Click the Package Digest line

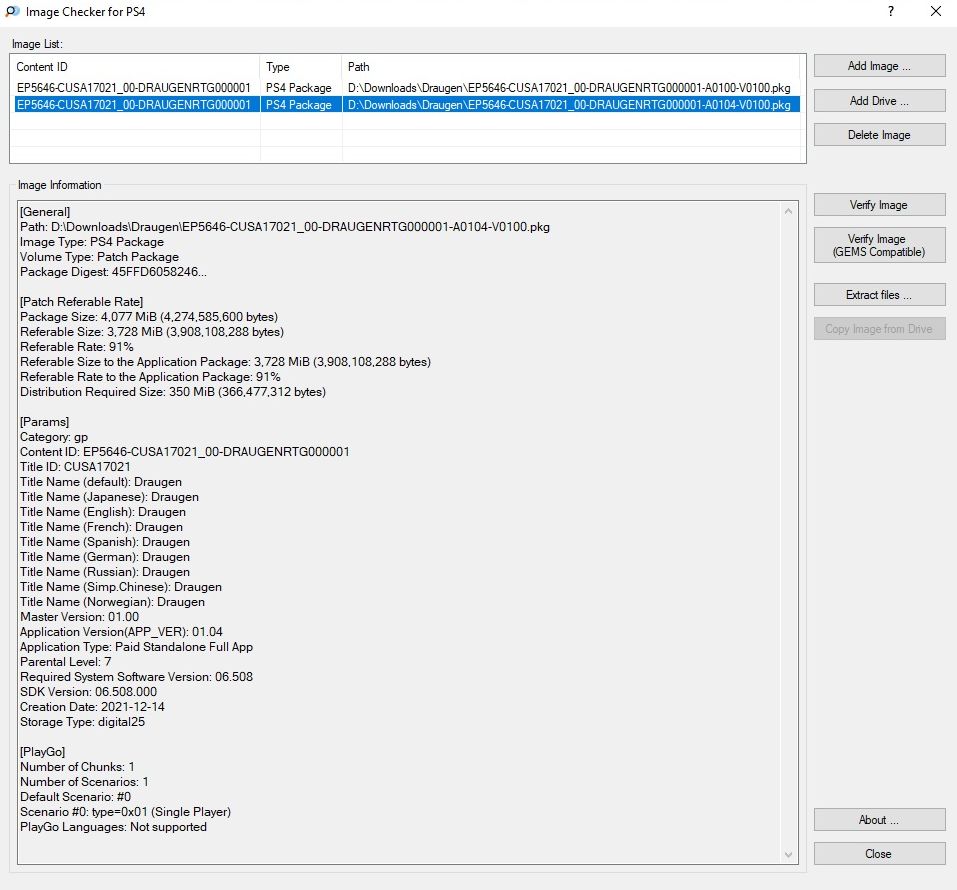pyautogui.click(x=114, y=272)
